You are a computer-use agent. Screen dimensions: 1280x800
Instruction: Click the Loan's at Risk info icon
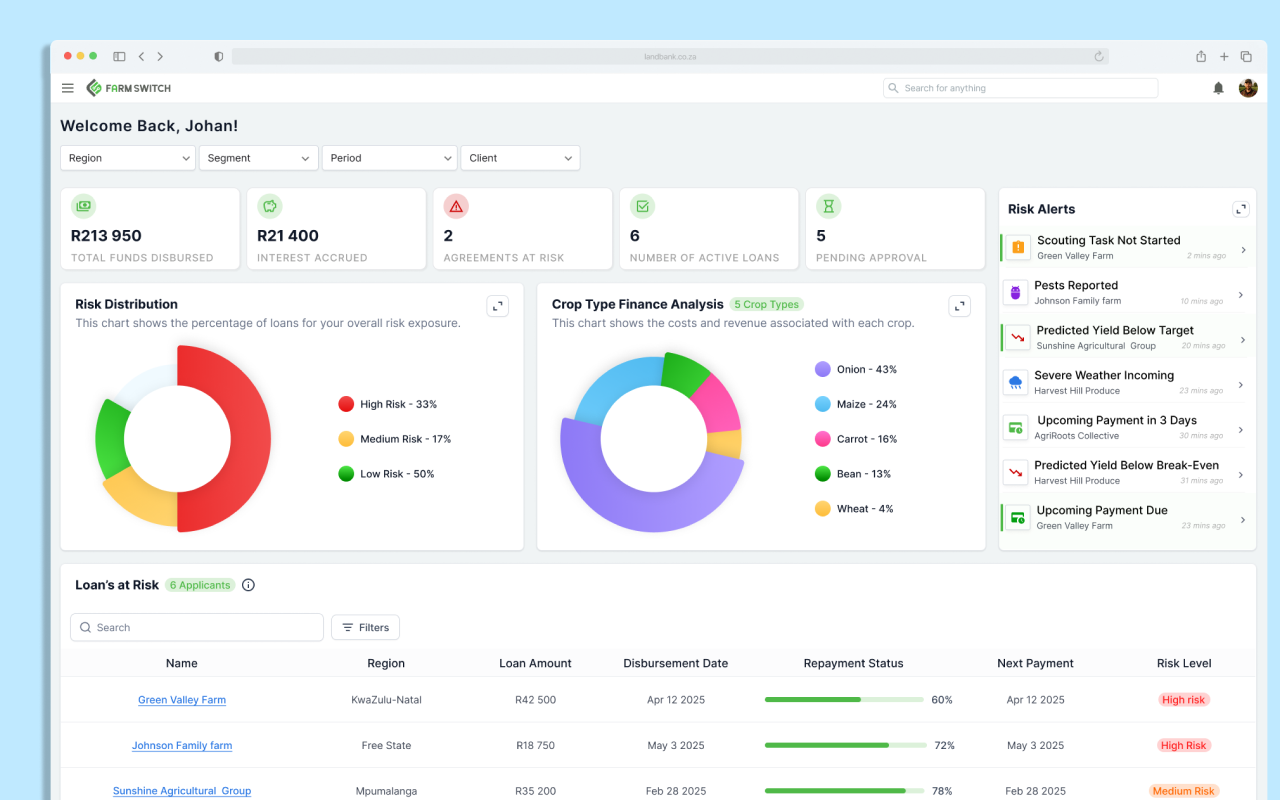(249, 585)
